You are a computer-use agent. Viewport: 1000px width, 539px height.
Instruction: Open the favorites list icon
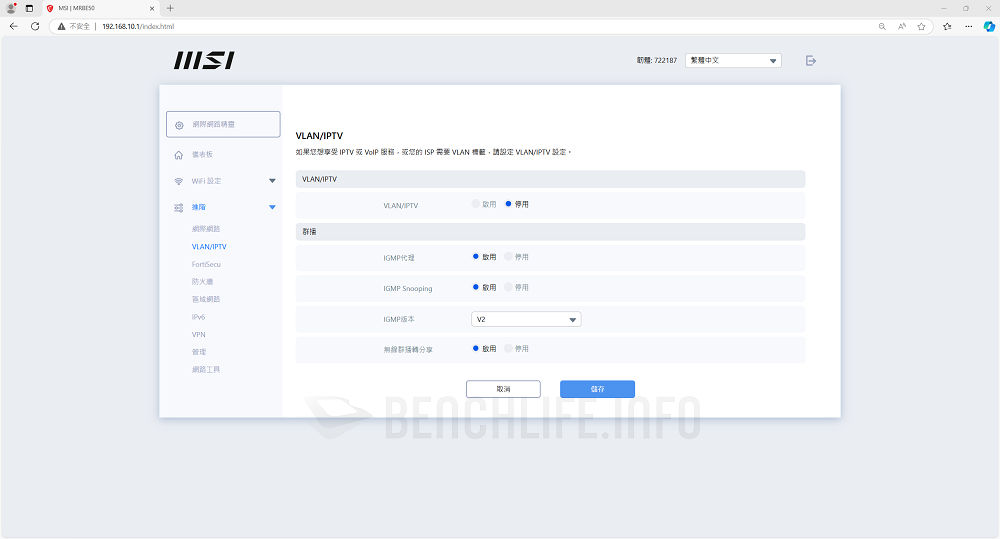click(x=947, y=26)
